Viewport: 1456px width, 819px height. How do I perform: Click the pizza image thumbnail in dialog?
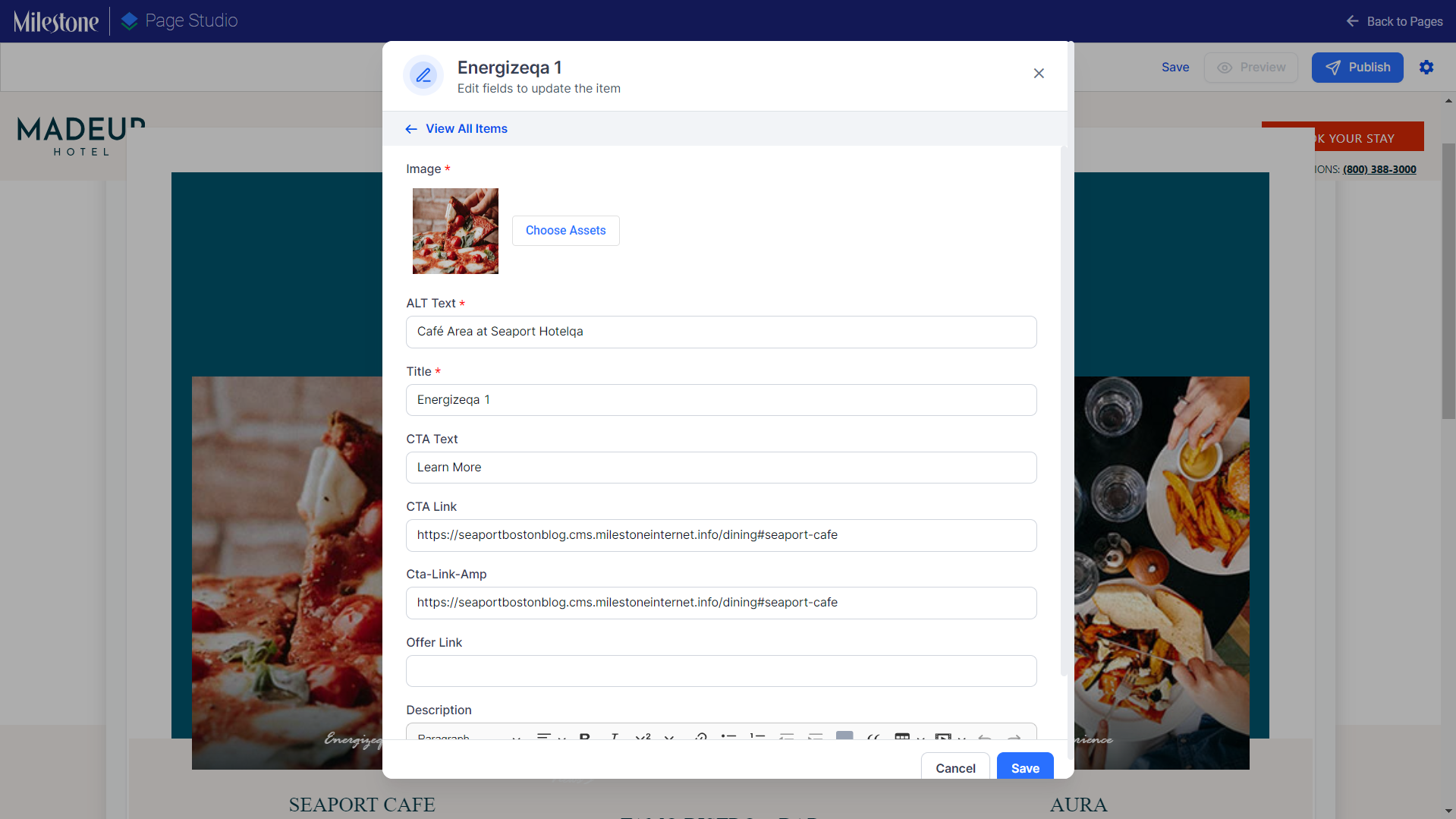[455, 231]
